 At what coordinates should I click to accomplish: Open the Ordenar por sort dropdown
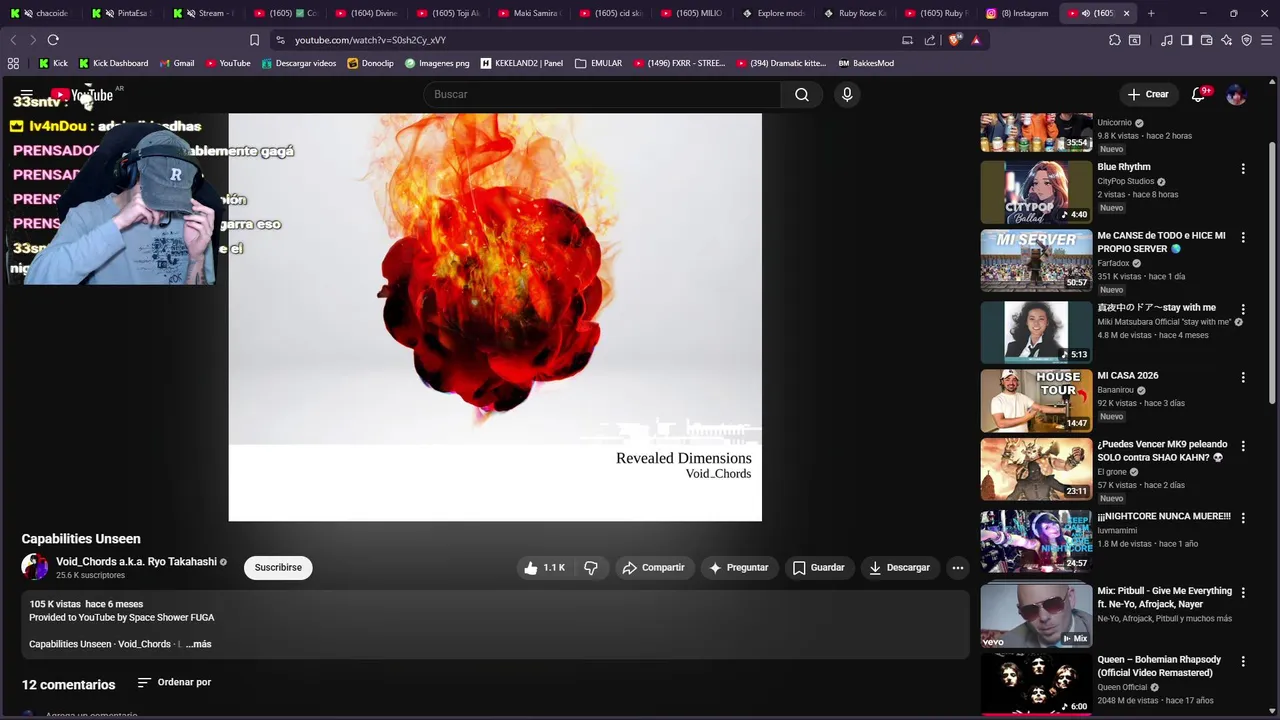point(174,682)
